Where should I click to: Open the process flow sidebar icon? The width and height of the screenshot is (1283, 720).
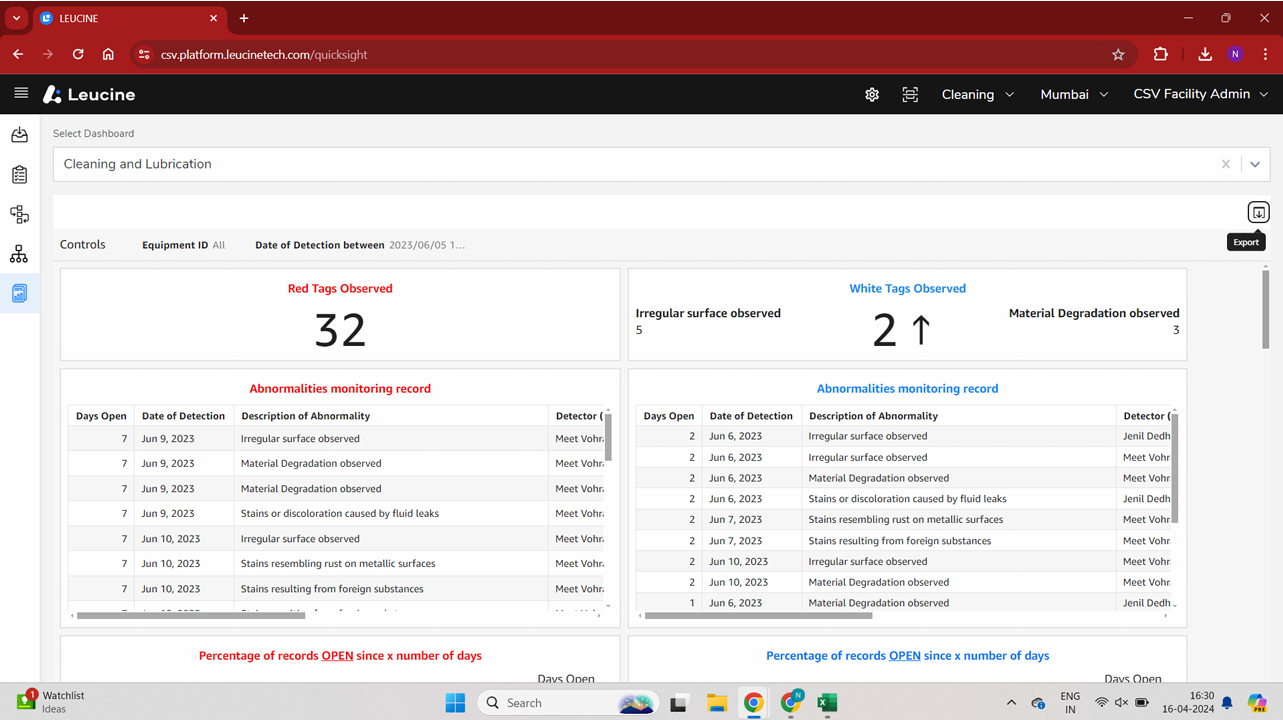[x=19, y=214]
